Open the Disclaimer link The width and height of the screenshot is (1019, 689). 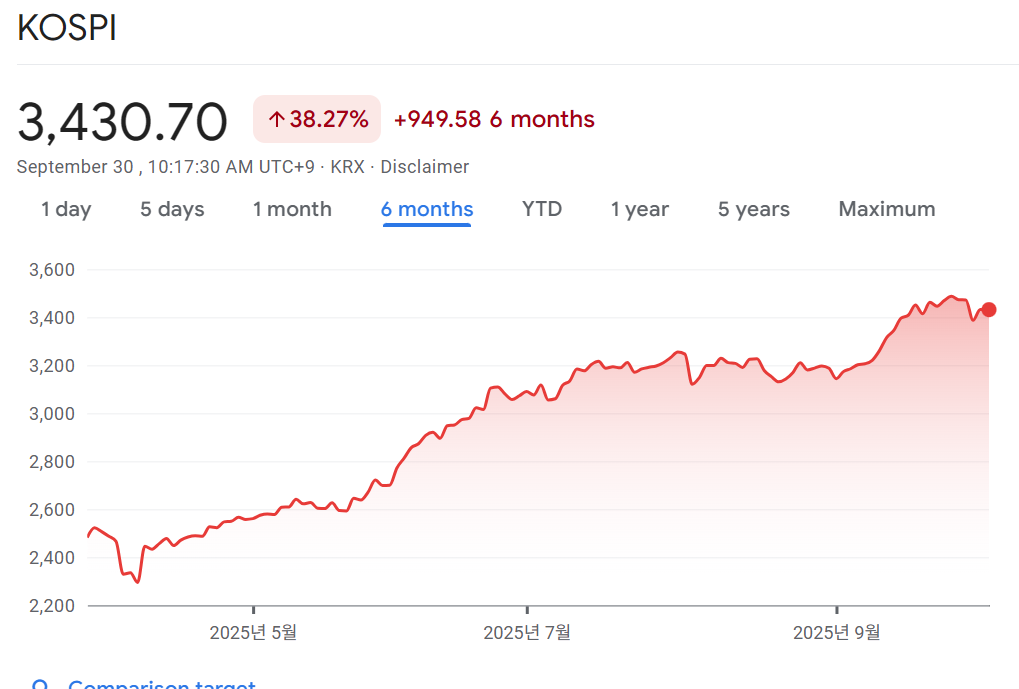tap(425, 167)
